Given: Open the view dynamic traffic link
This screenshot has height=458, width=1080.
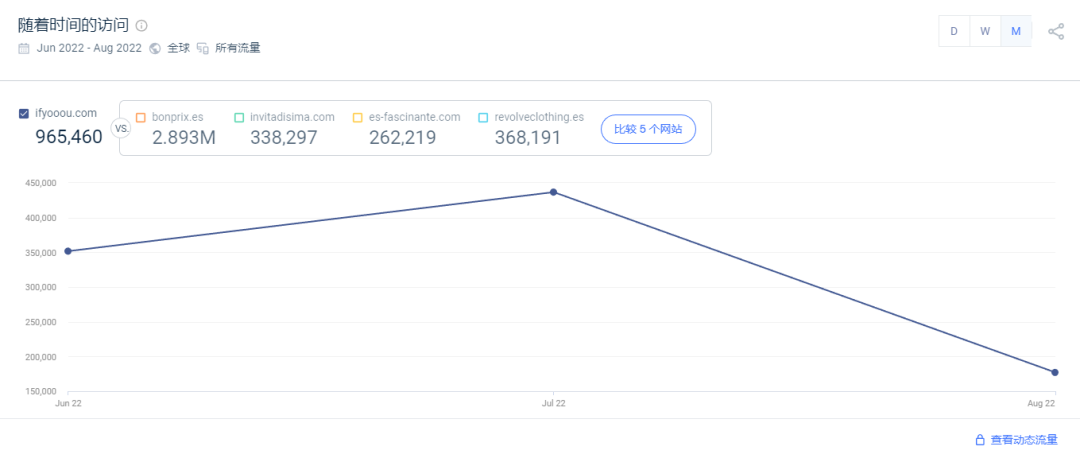Looking at the screenshot, I should (1023, 440).
